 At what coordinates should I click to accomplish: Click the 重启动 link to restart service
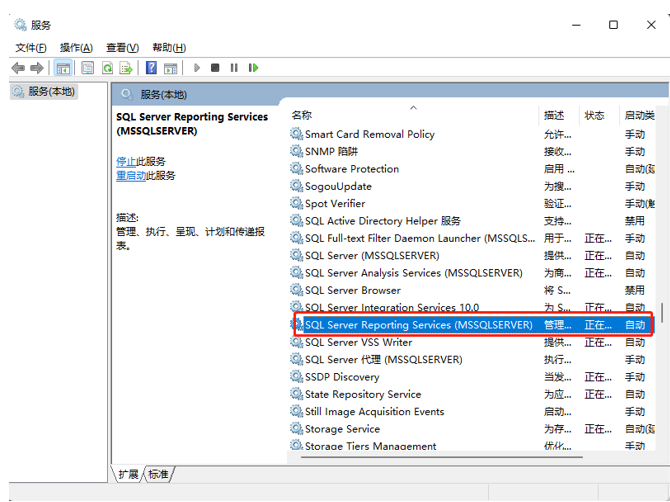[x=131, y=176]
